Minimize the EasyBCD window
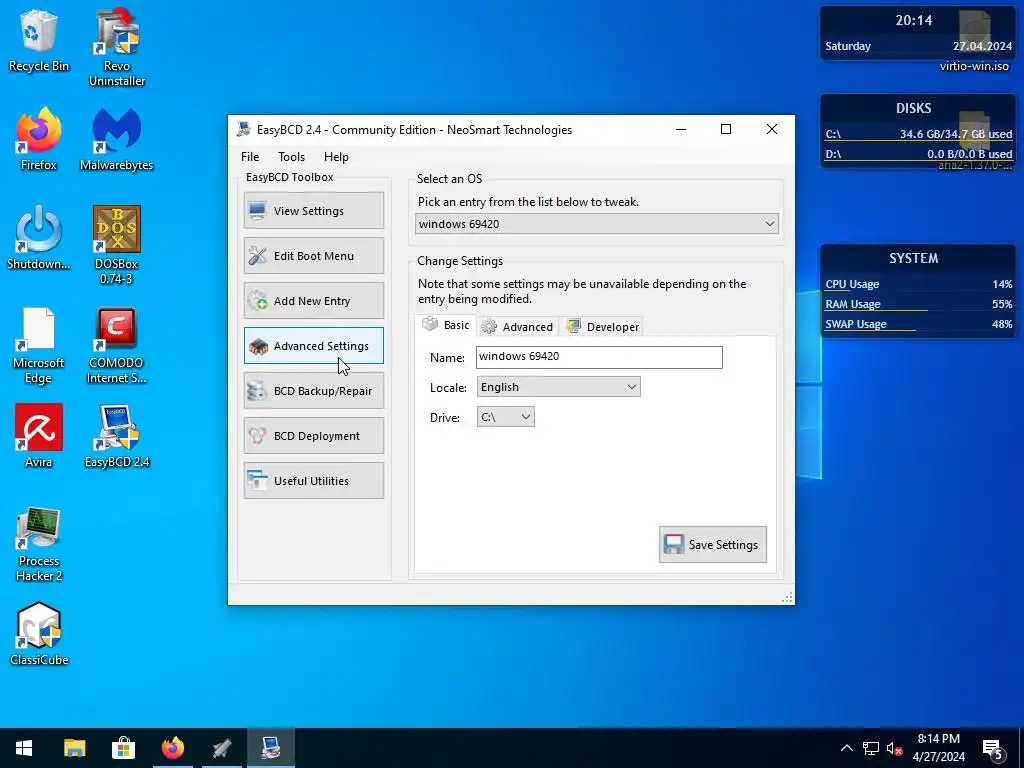1024x768 pixels. pos(680,129)
